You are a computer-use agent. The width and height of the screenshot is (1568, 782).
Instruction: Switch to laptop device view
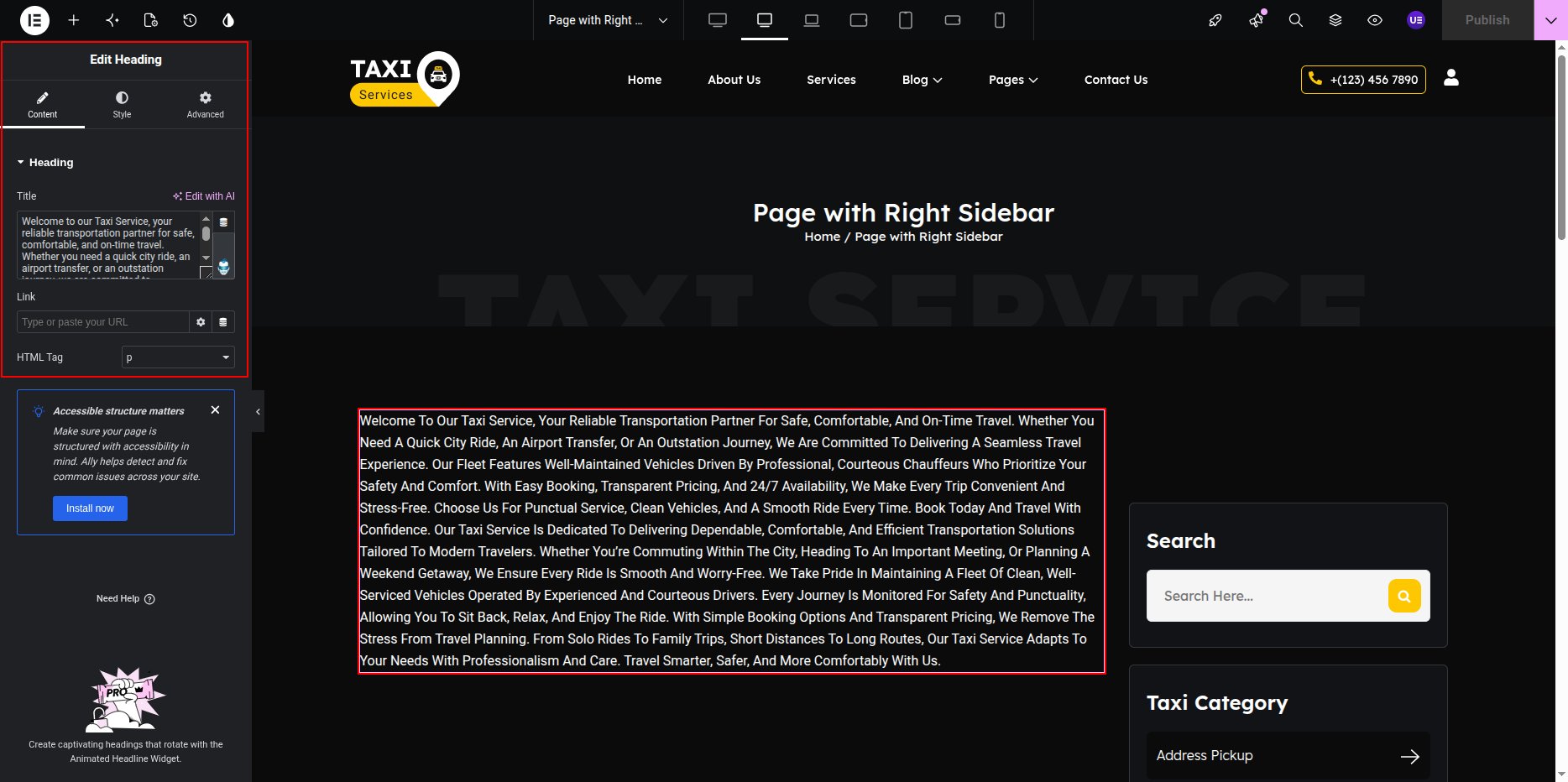click(x=812, y=20)
